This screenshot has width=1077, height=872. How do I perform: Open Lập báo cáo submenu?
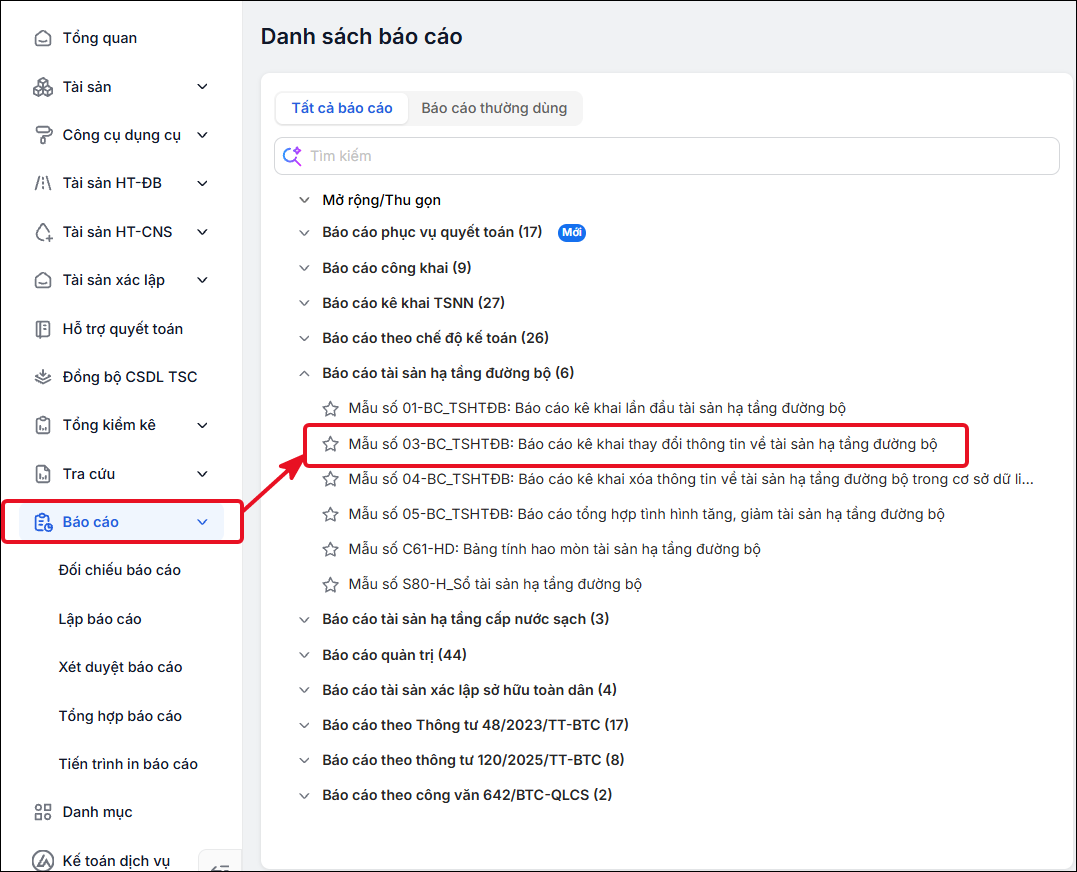pos(100,619)
